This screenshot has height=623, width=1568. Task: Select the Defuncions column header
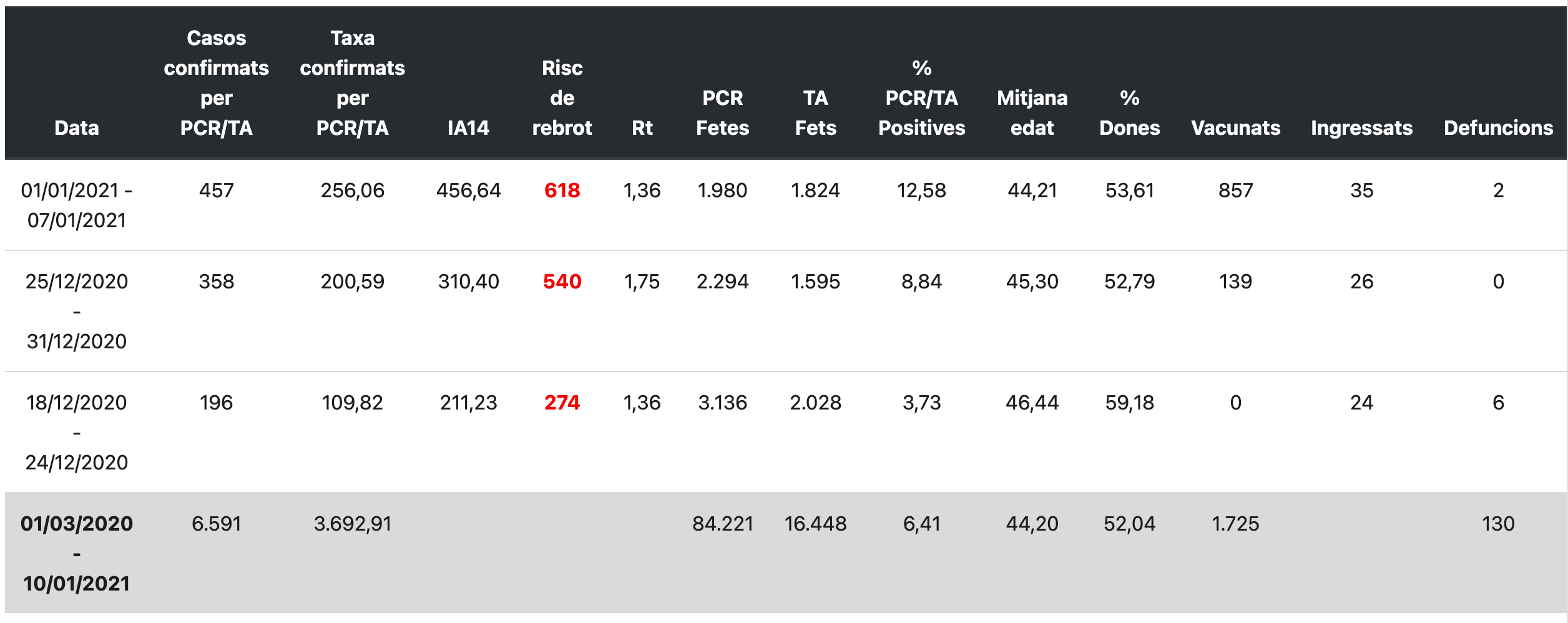click(1498, 128)
